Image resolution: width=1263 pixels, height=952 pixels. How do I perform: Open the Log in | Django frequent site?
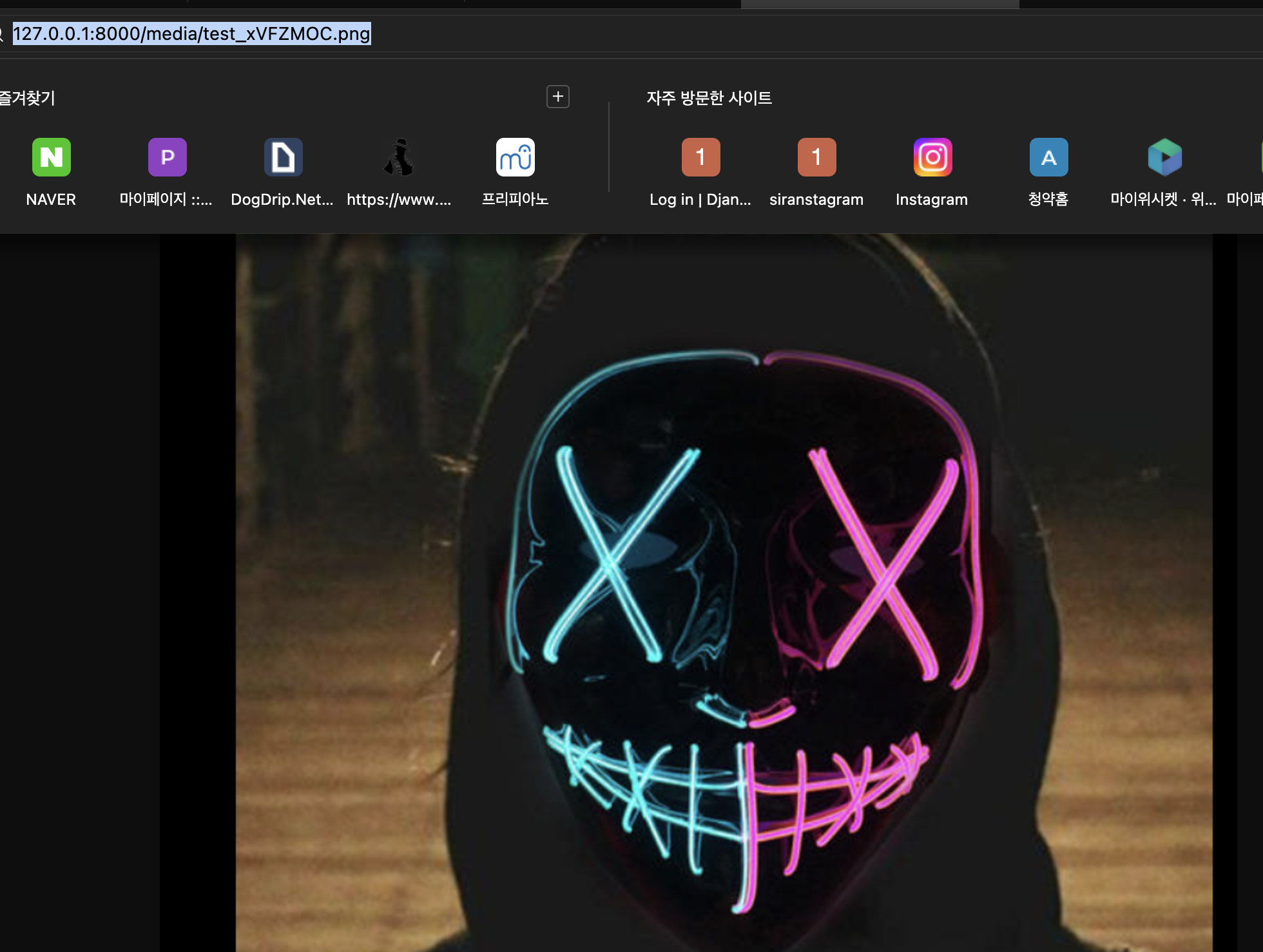tap(700, 157)
